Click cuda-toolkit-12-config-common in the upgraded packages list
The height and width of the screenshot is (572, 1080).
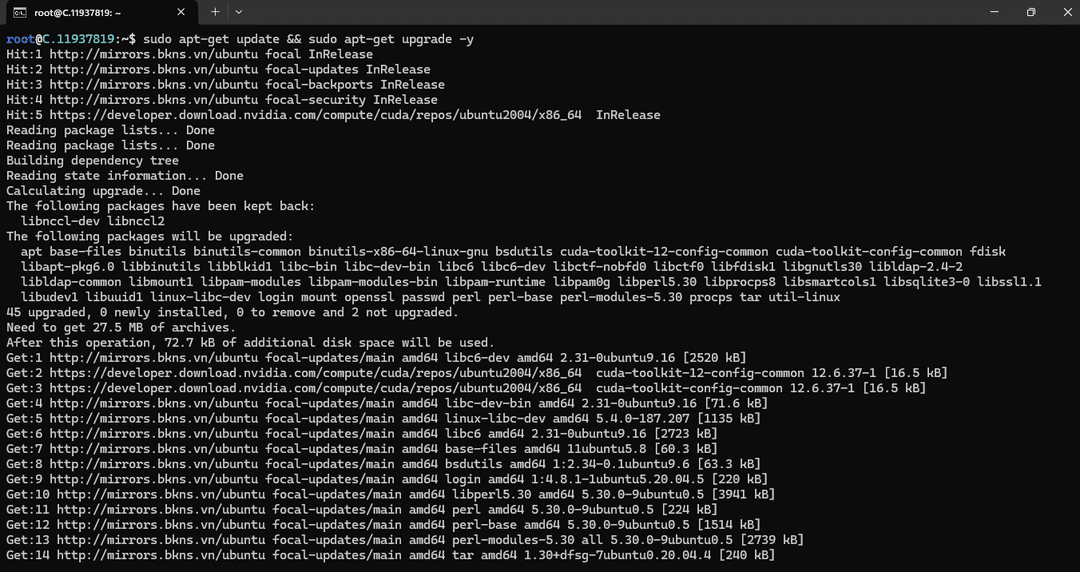coord(664,252)
